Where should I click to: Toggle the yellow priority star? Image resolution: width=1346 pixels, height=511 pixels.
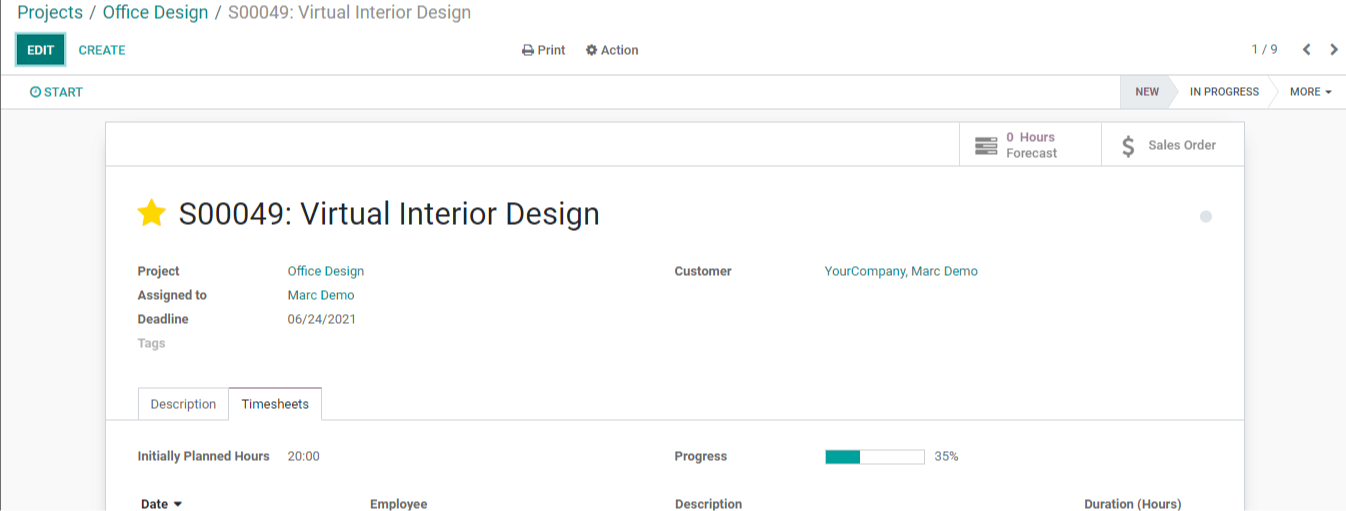click(x=152, y=213)
